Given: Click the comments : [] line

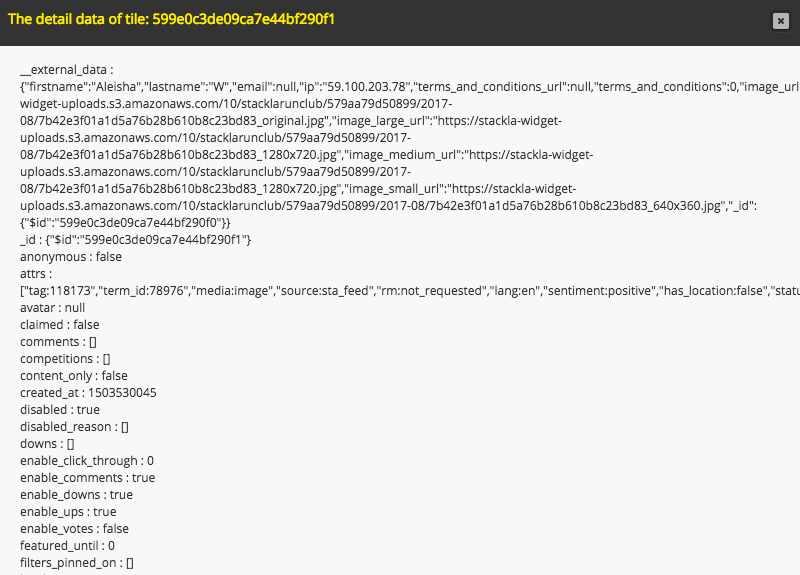Looking at the screenshot, I should click(x=58, y=342).
